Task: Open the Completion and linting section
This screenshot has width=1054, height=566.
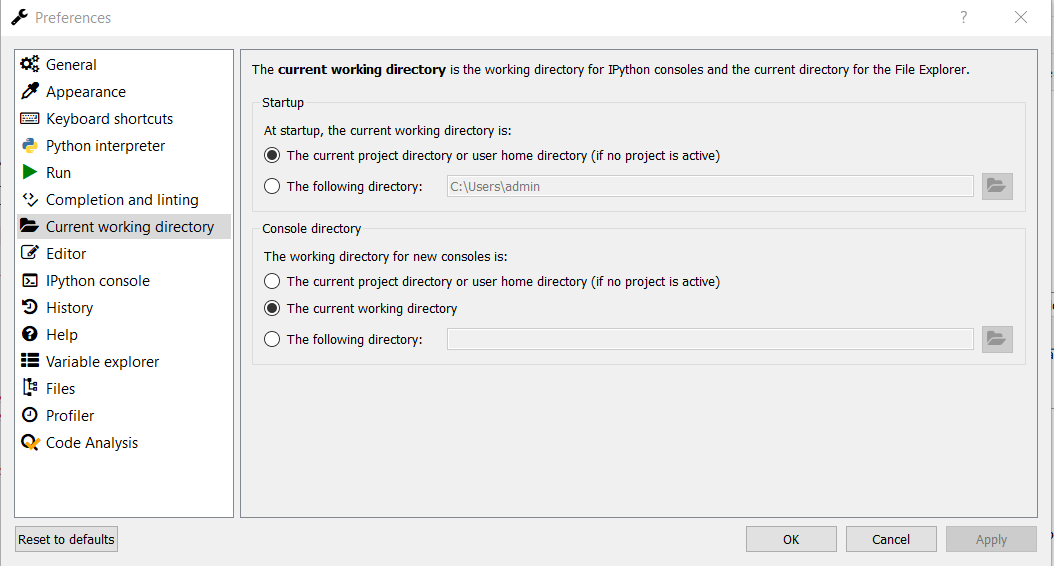Action: [122, 200]
